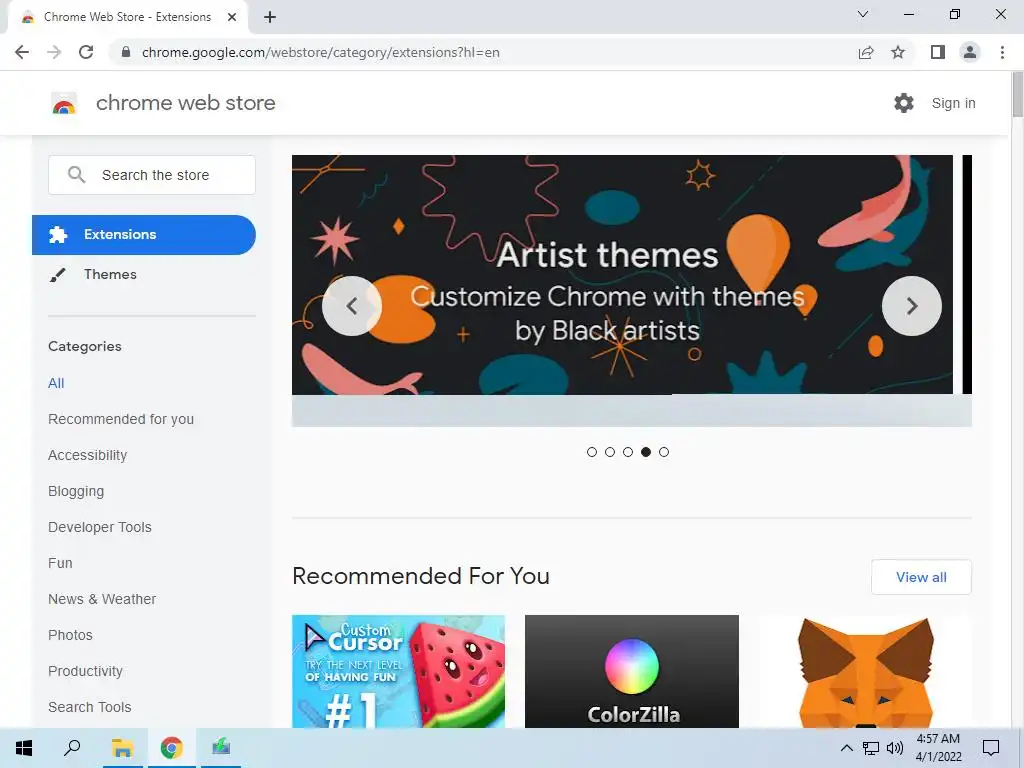The height and width of the screenshot is (768, 1024).
Task: Open Windows Start menu
Action: tap(24, 748)
